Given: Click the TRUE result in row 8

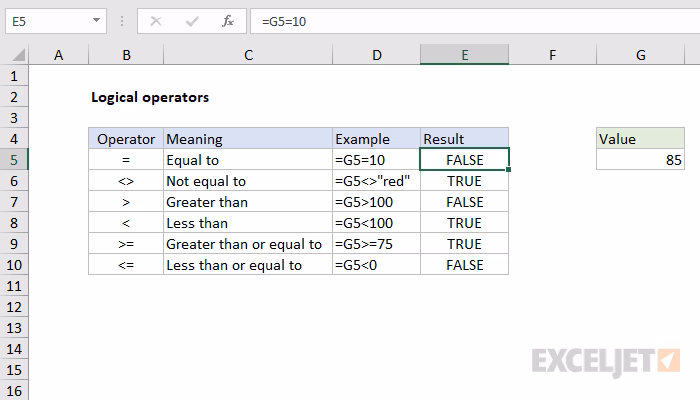Looking at the screenshot, I should click(464, 223).
